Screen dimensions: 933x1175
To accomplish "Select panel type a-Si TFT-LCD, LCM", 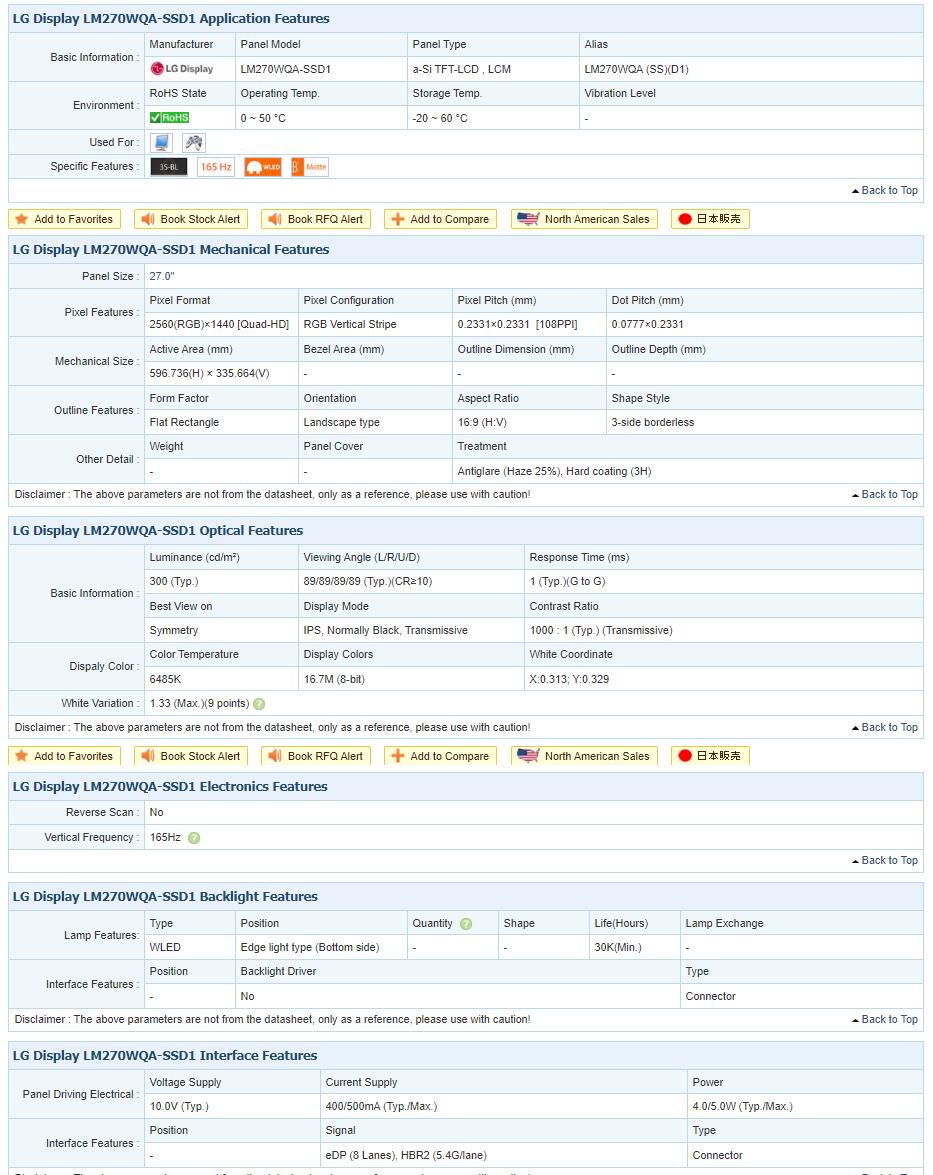I will (x=462, y=69).
